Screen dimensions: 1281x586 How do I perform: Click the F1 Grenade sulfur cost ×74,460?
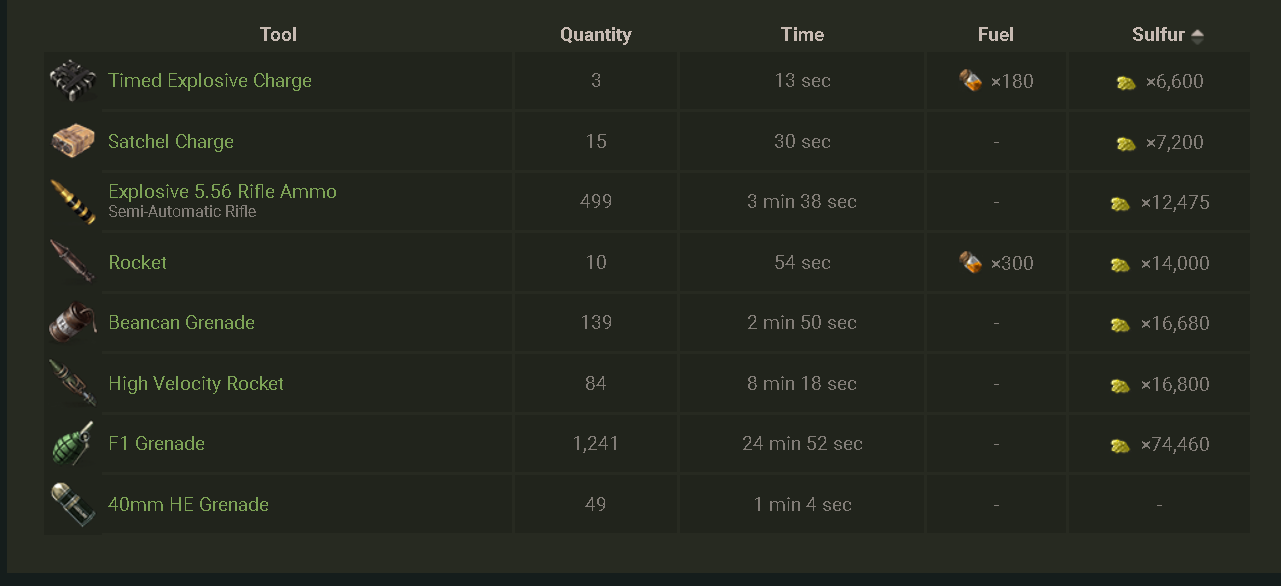click(x=1174, y=445)
